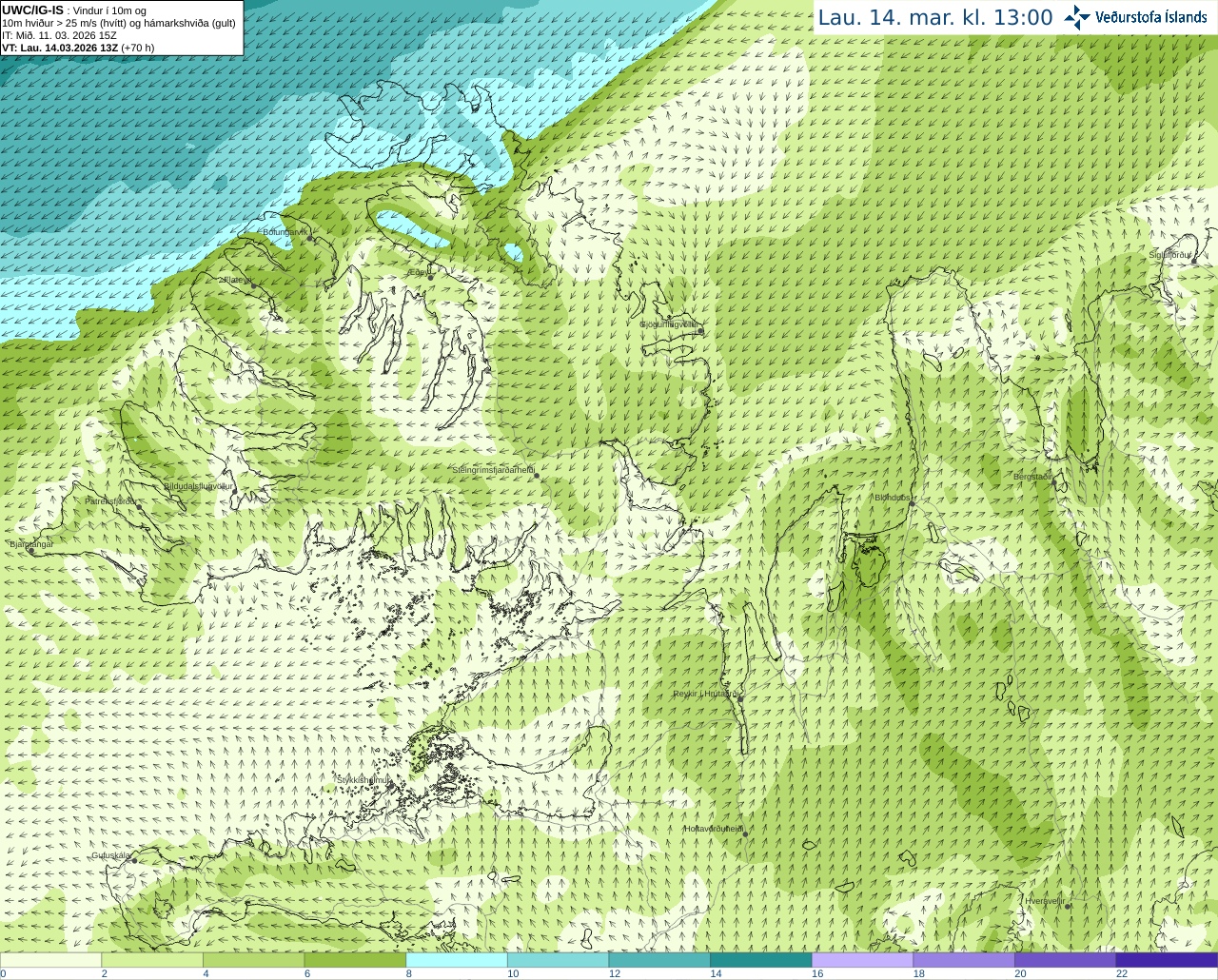
Task: Select the Flateyri station label
Action: 236,280
